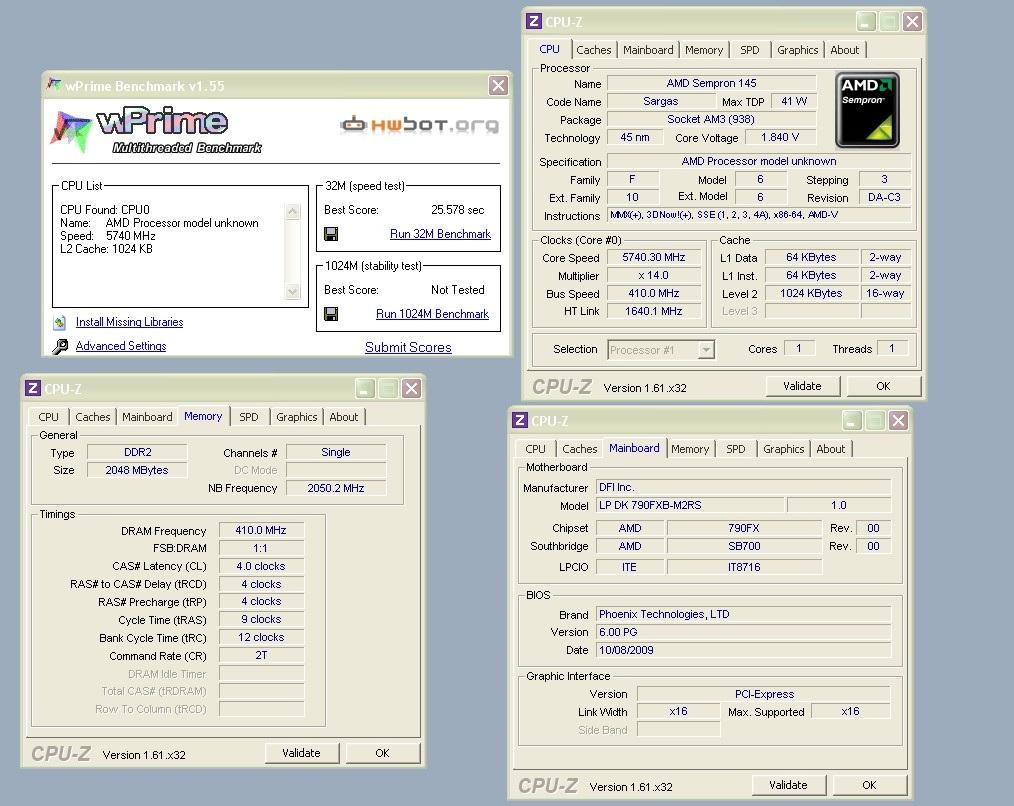Click the Core Voltage value 1.840 V
This screenshot has height=806, width=1014.
click(x=780, y=137)
